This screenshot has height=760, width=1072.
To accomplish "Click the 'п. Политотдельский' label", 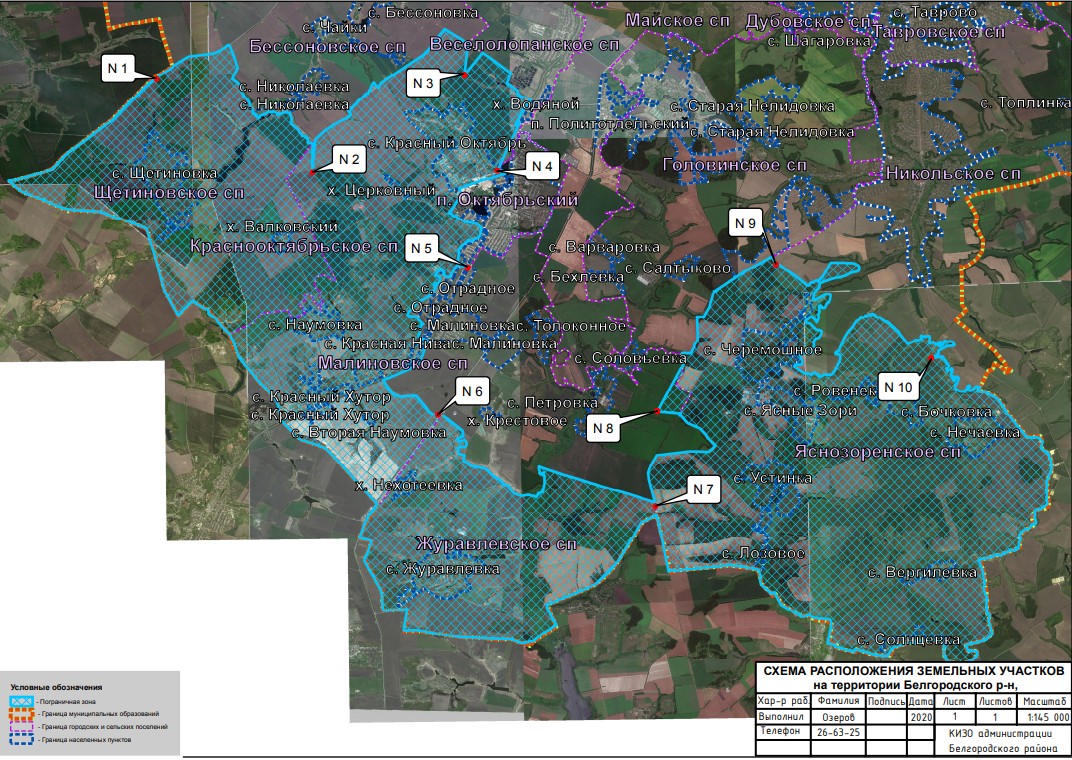I will 610,124.
